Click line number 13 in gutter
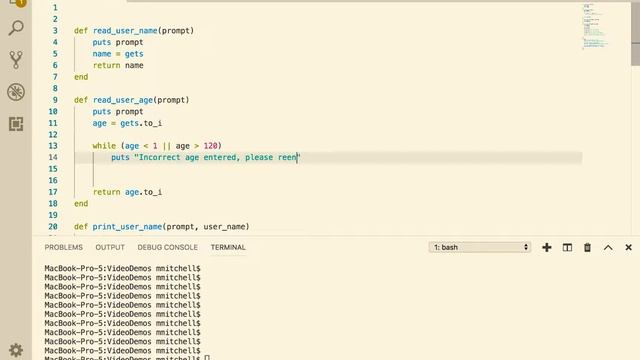The width and height of the screenshot is (640, 360). click(53, 146)
